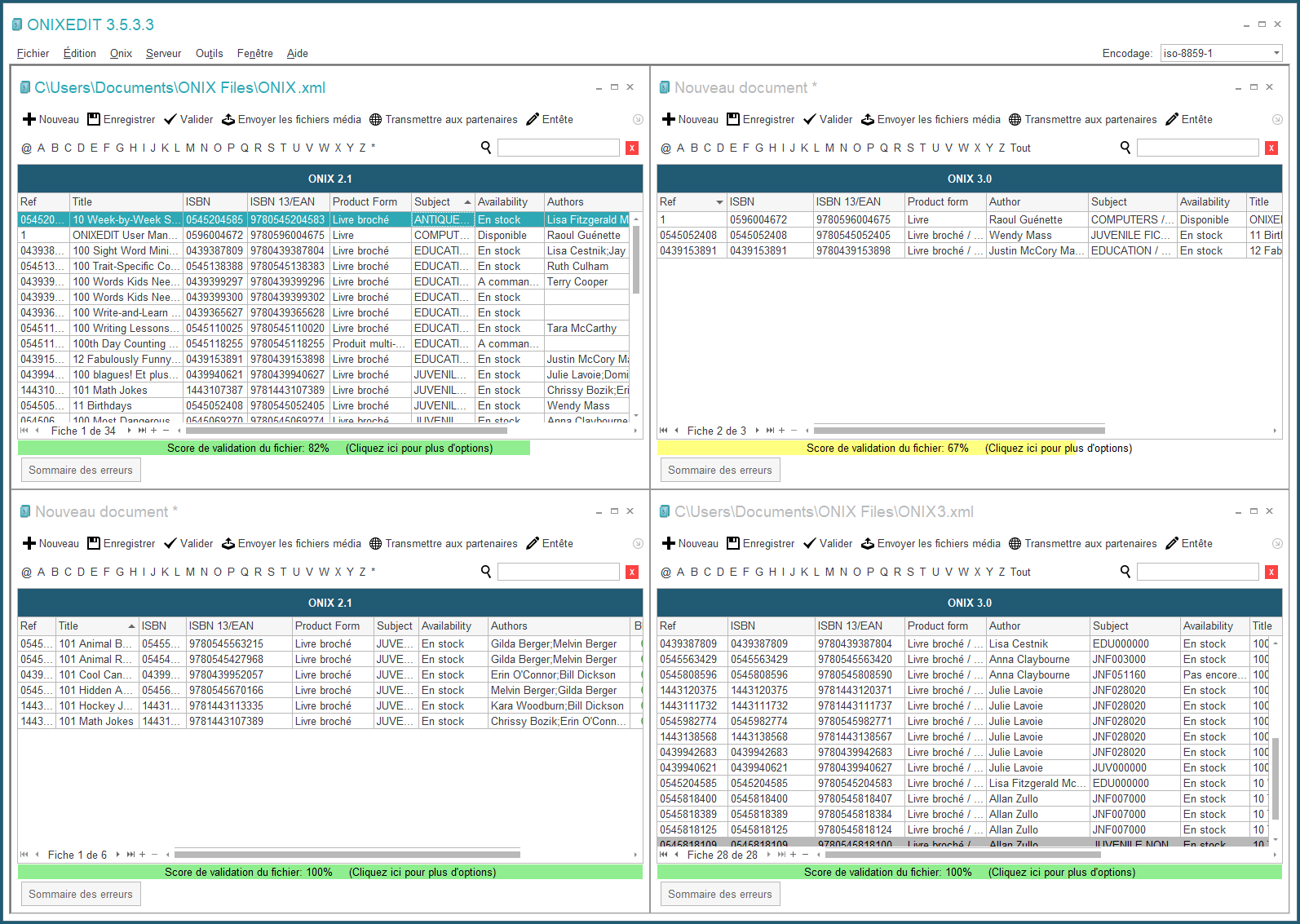Viewport: 1300px width, 924px height.
Task: Click ISBN 13/EAN column header in ONIX3.xml window
Action: 859,626
